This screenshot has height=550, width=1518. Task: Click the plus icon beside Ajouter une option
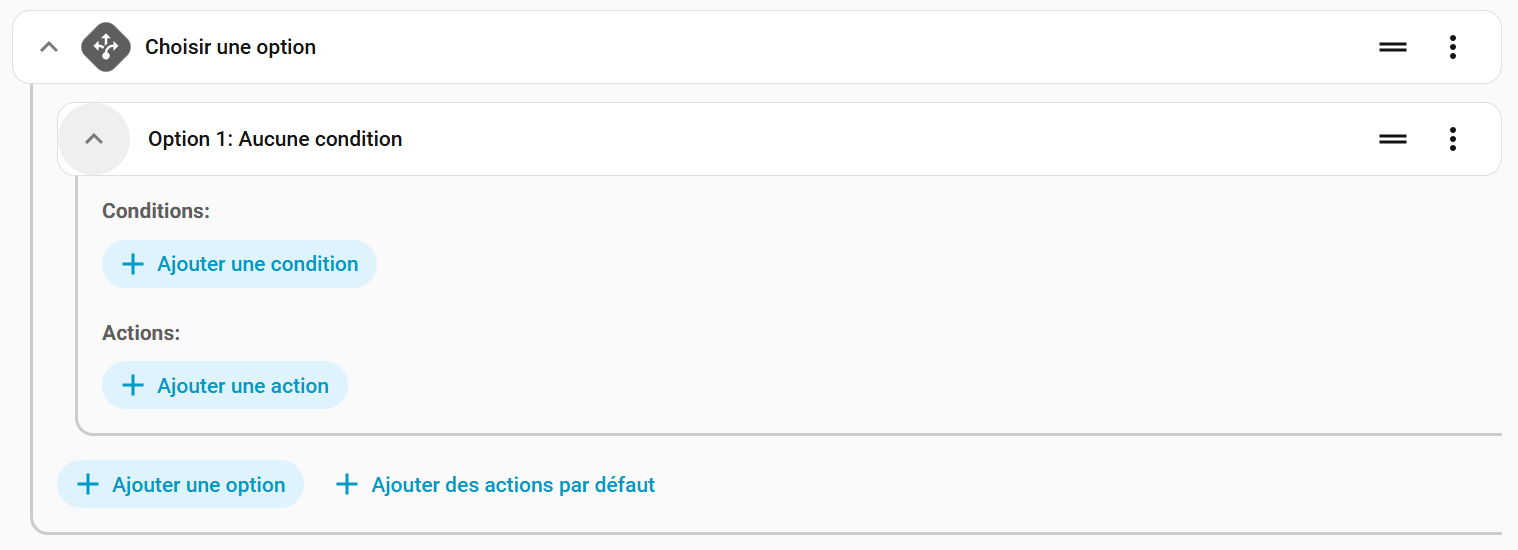tap(88, 485)
